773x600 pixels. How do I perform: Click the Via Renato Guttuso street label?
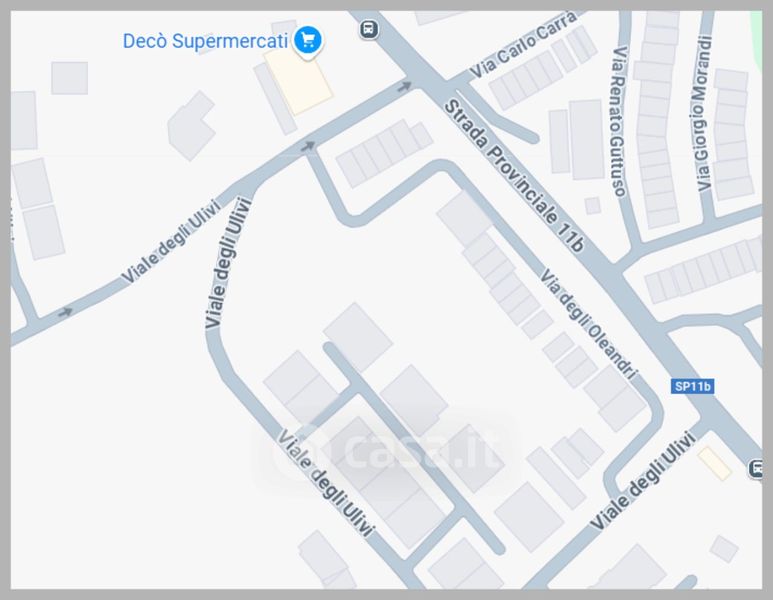[619, 121]
